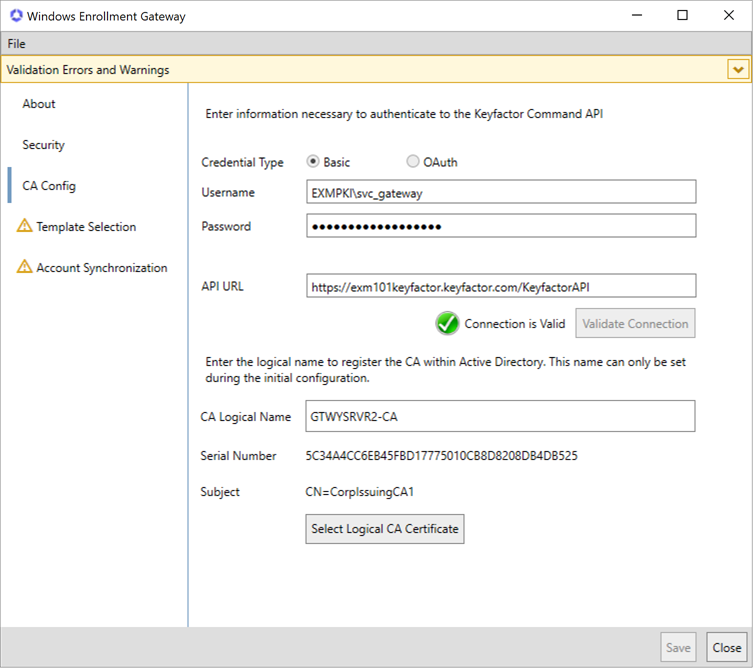Click the green Connection is Valid checkmark

(x=447, y=323)
